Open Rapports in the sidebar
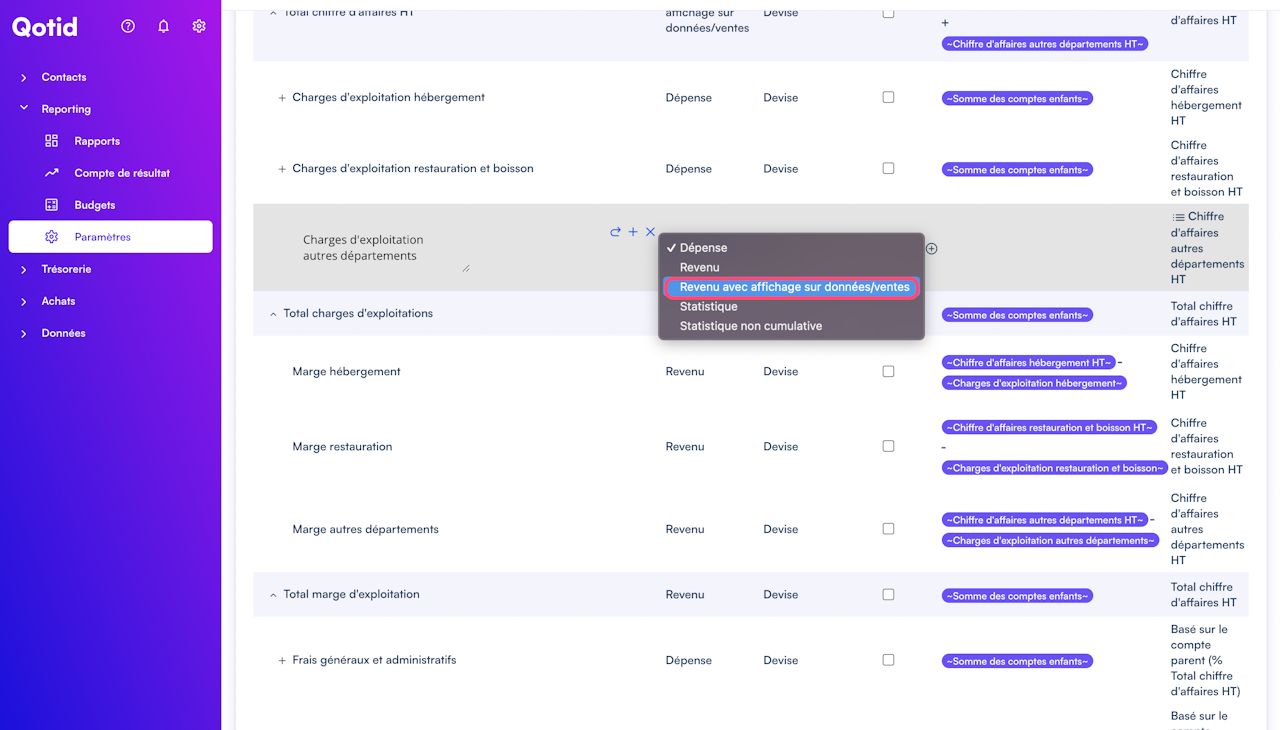The height and width of the screenshot is (730, 1280). click(97, 141)
